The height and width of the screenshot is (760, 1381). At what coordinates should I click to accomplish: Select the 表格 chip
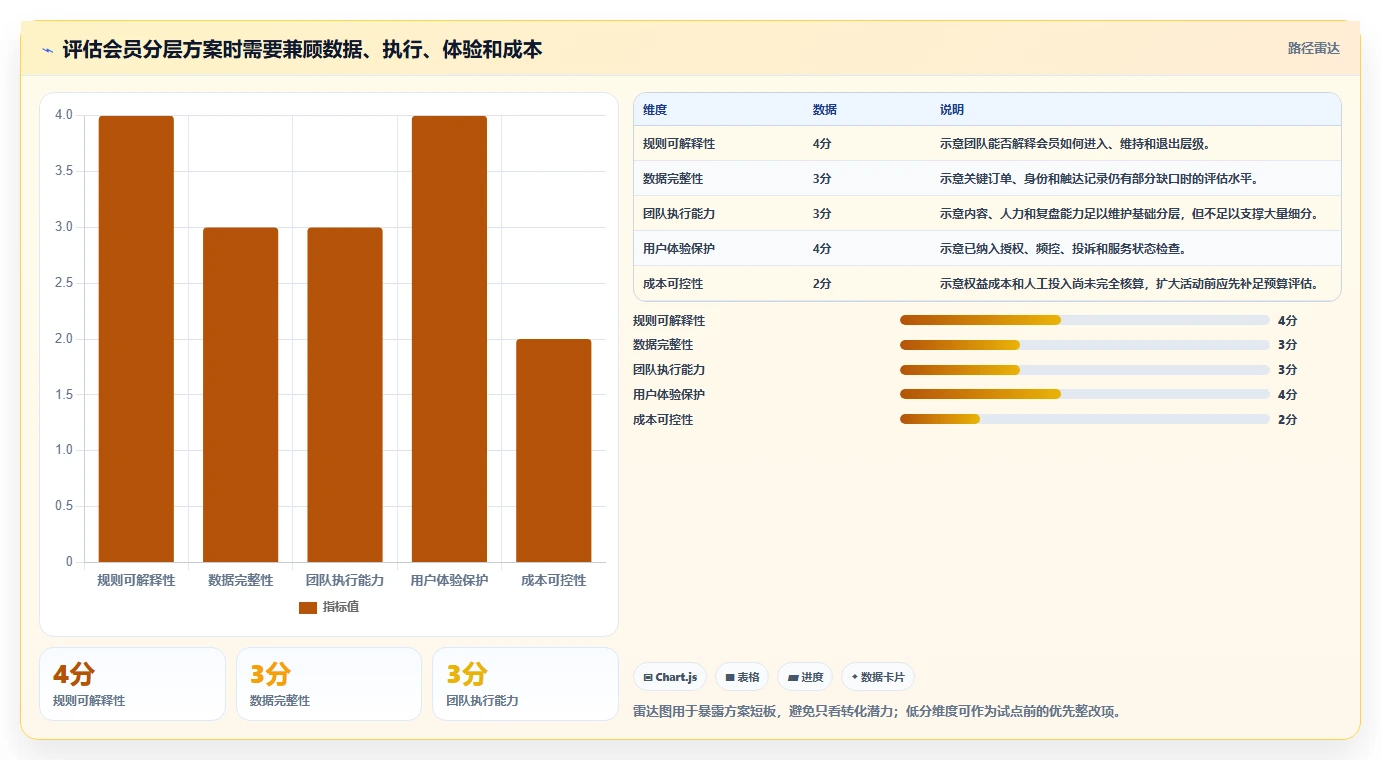(742, 677)
